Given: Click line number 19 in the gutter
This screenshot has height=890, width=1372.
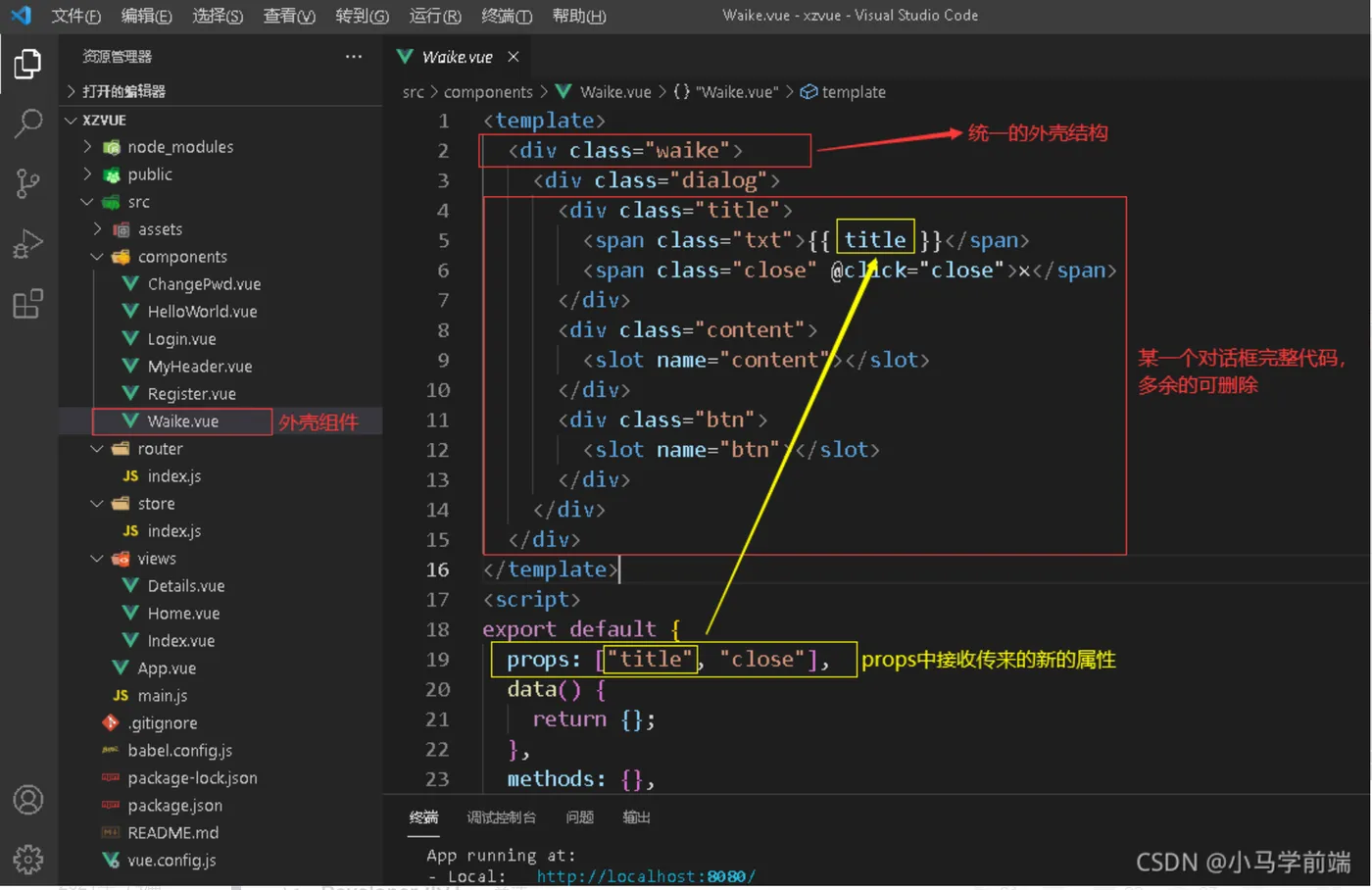Looking at the screenshot, I should (x=437, y=659).
